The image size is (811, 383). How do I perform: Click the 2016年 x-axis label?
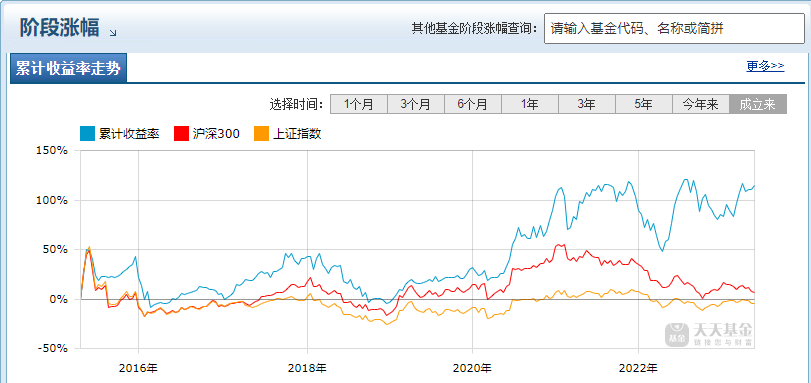coord(138,369)
